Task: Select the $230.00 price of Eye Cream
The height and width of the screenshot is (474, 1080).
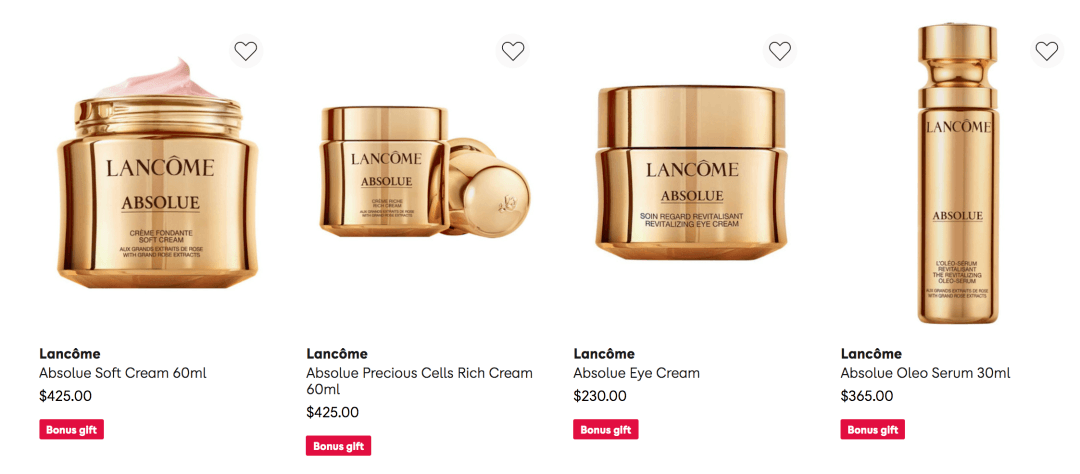Action: point(600,396)
